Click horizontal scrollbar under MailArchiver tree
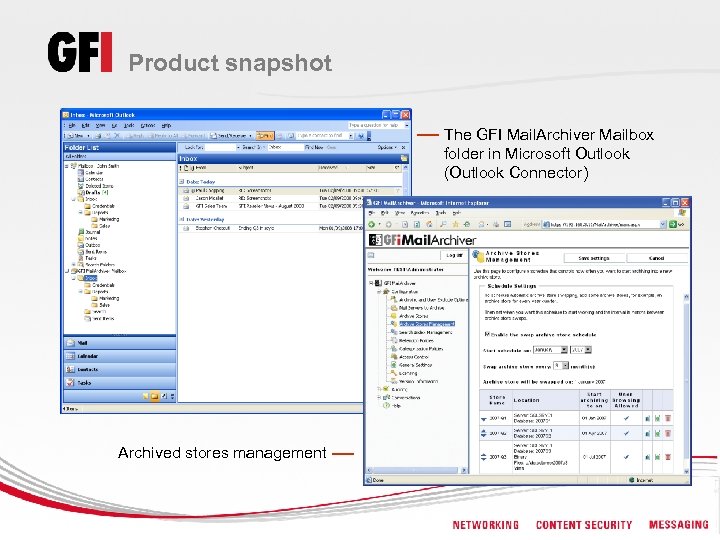This screenshot has width=720, height=540. [x=417, y=470]
